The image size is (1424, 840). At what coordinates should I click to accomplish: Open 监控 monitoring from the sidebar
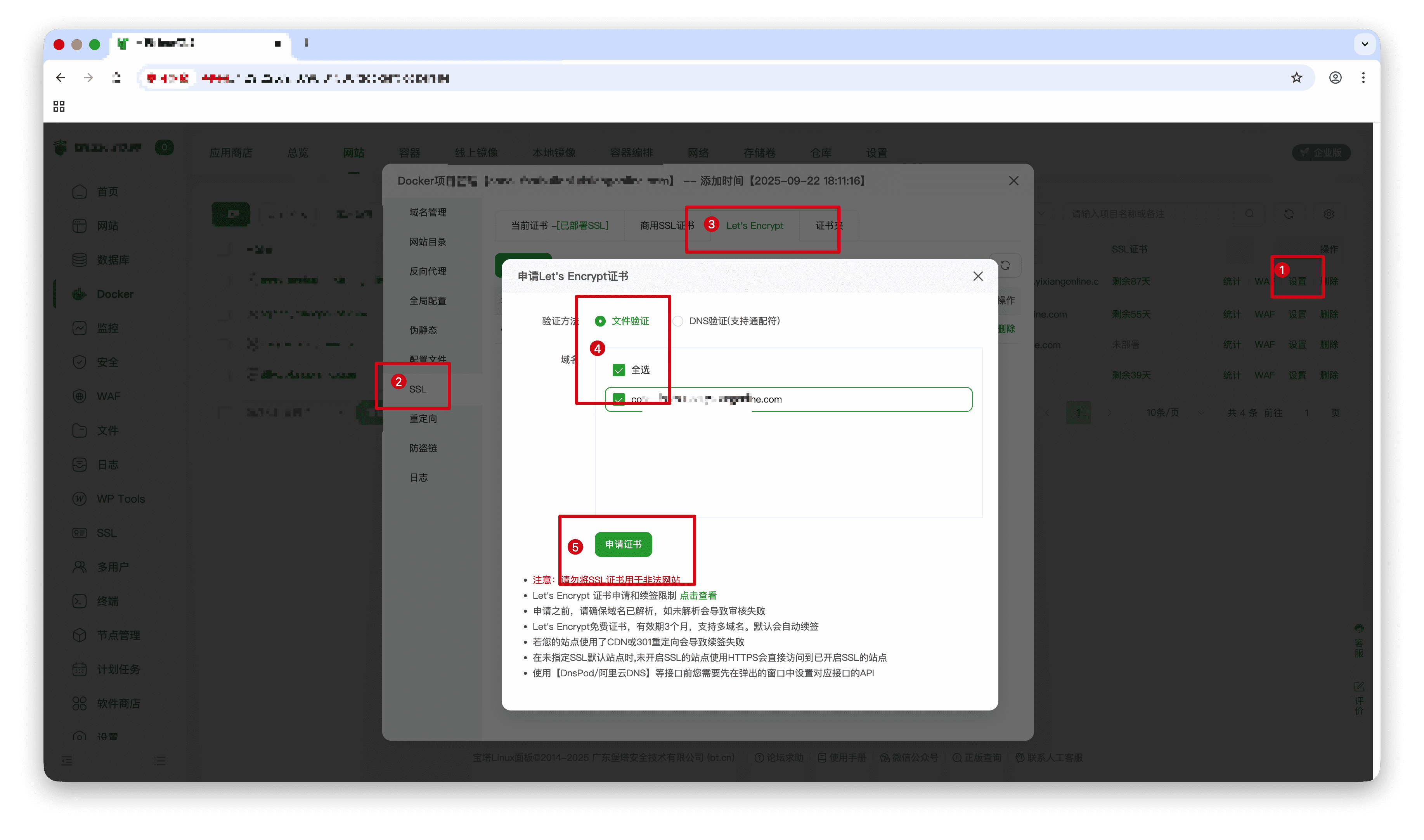point(107,328)
